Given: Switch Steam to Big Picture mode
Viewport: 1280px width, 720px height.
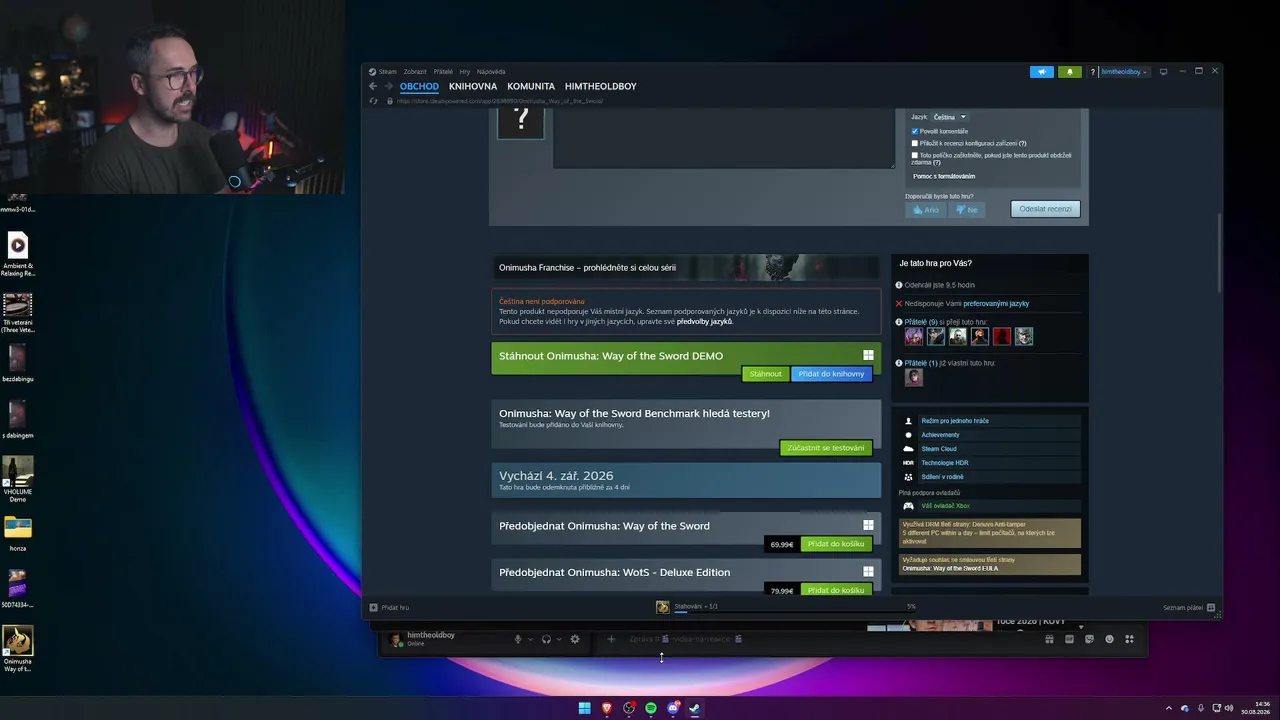Looking at the screenshot, I should 1163,72.
